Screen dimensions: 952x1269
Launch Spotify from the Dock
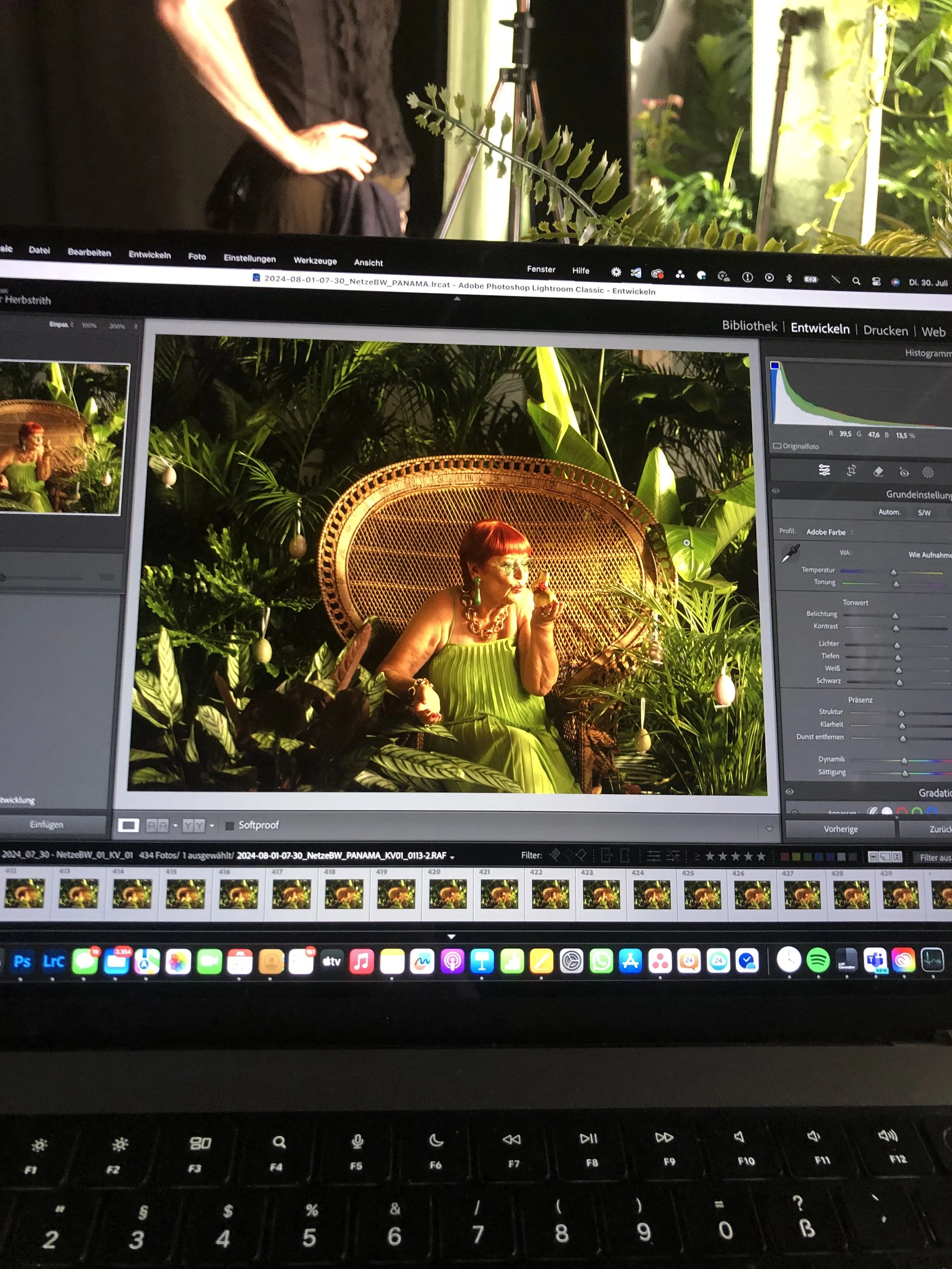pyautogui.click(x=818, y=960)
